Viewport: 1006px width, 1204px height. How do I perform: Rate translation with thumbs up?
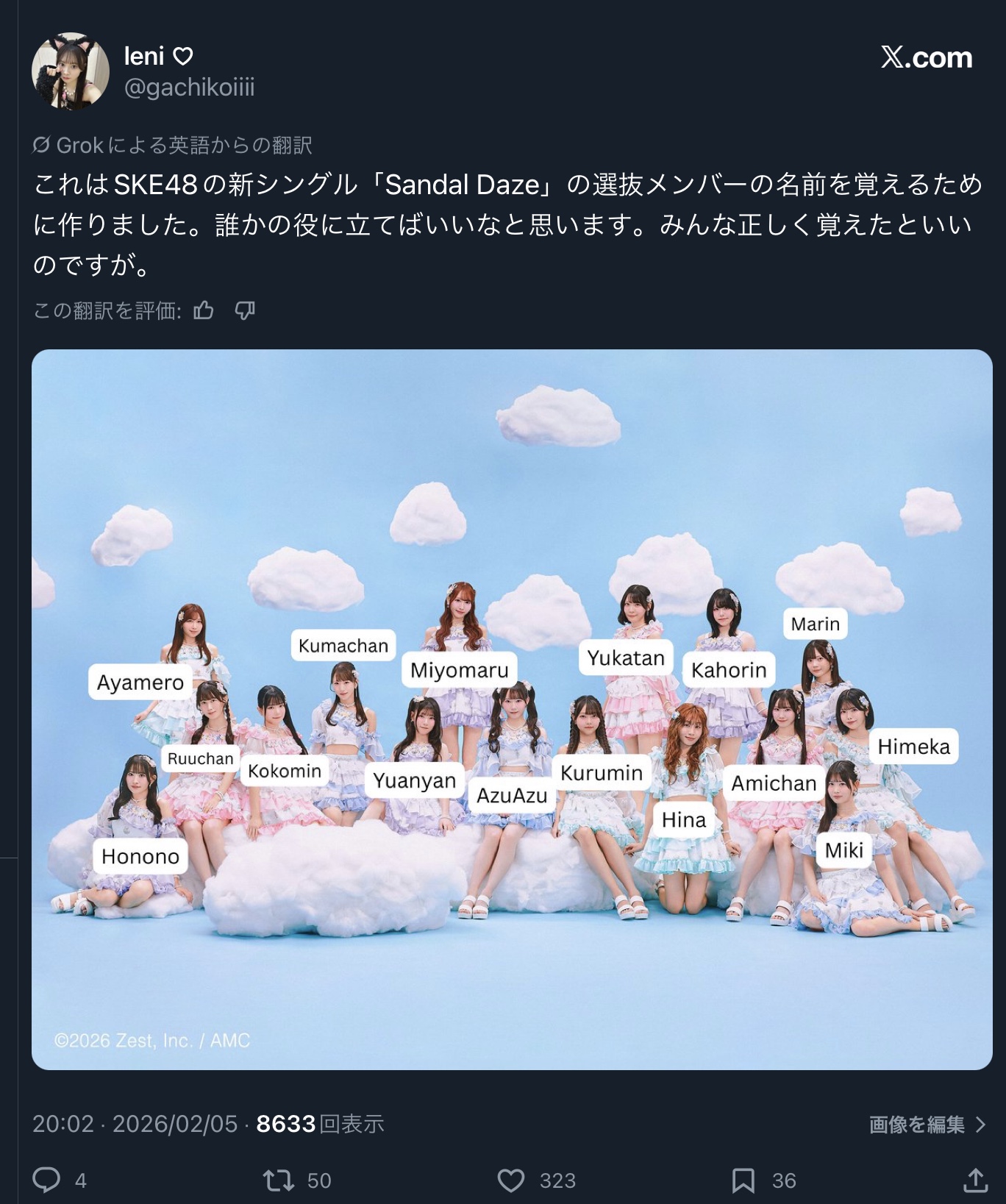point(204,310)
